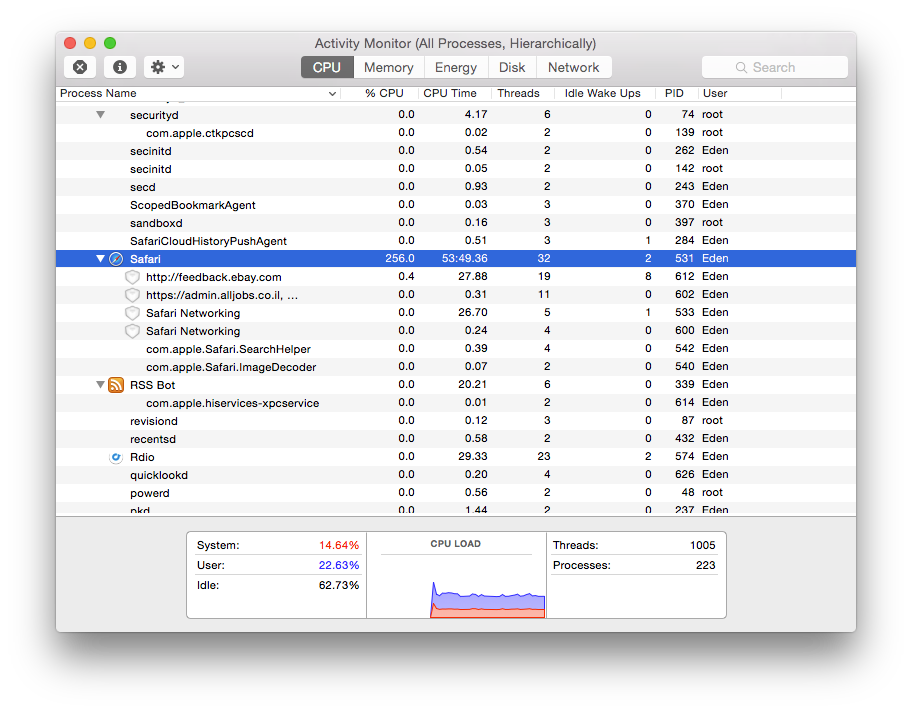Viewport: 912px width, 712px height.
Task: Select the powerd process row
Action: coord(456,493)
